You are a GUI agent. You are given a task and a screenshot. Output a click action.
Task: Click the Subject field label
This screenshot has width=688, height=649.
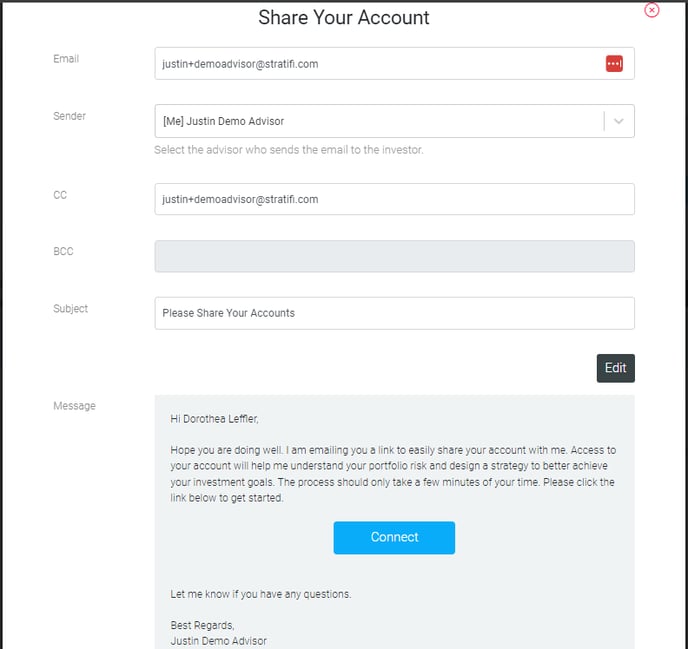70,309
